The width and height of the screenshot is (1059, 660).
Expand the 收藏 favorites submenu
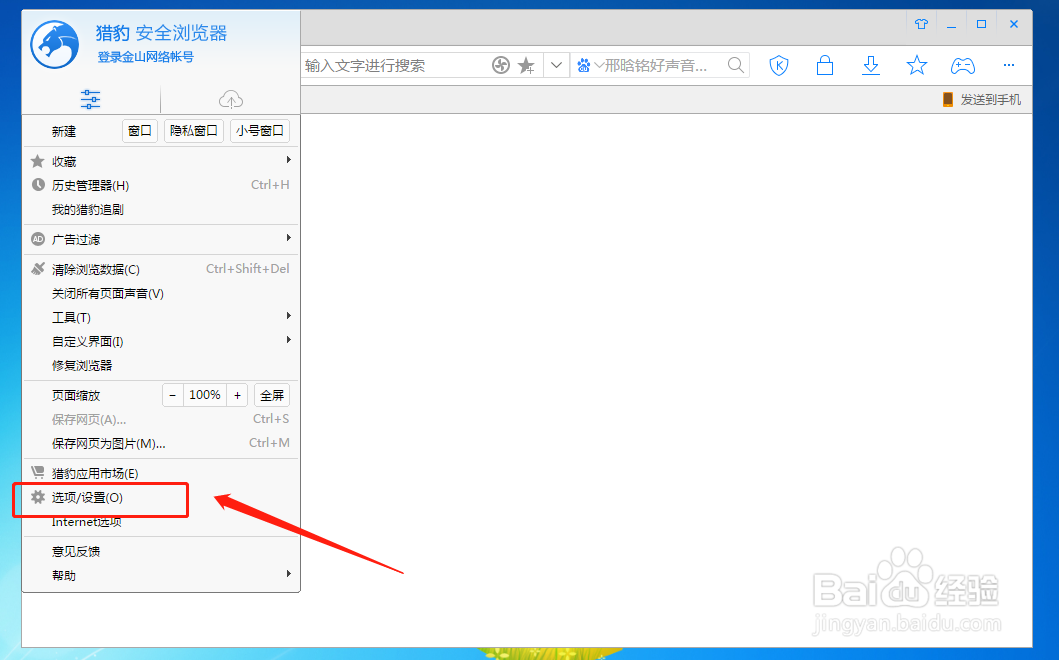click(x=161, y=161)
